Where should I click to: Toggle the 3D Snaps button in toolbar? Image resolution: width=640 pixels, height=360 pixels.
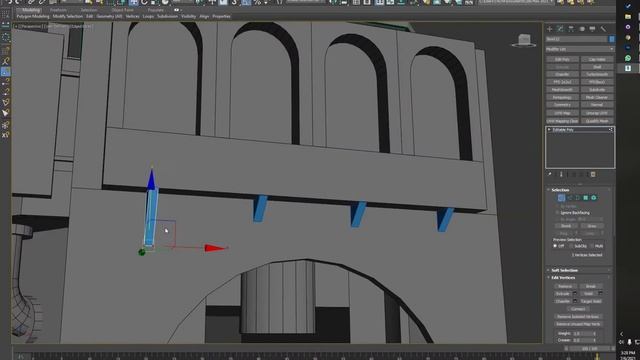pos(234,2)
